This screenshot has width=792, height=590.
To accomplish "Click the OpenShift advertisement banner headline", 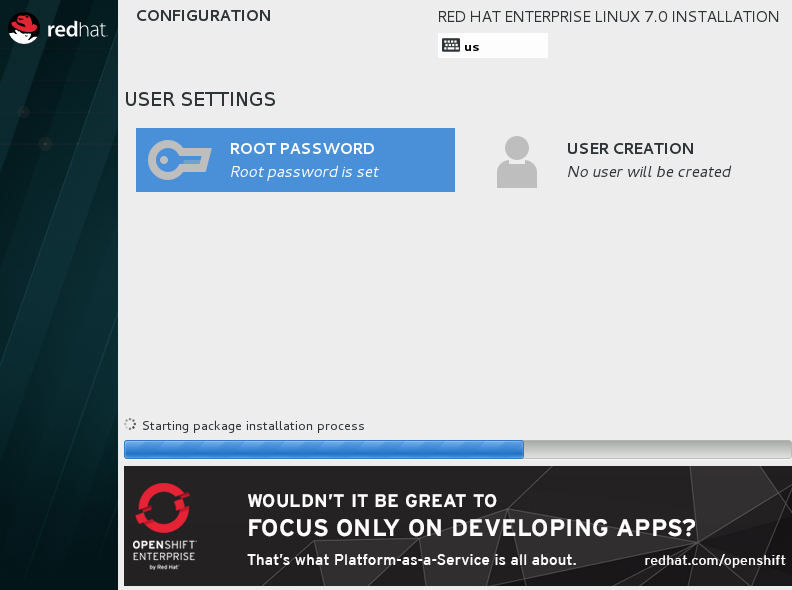I will 471,515.
